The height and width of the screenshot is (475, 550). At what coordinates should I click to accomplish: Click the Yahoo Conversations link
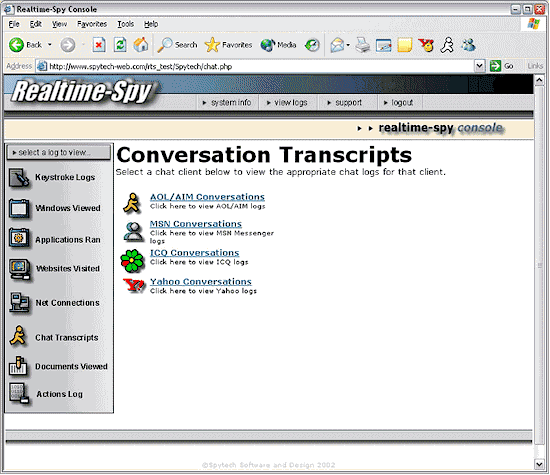[201, 282]
